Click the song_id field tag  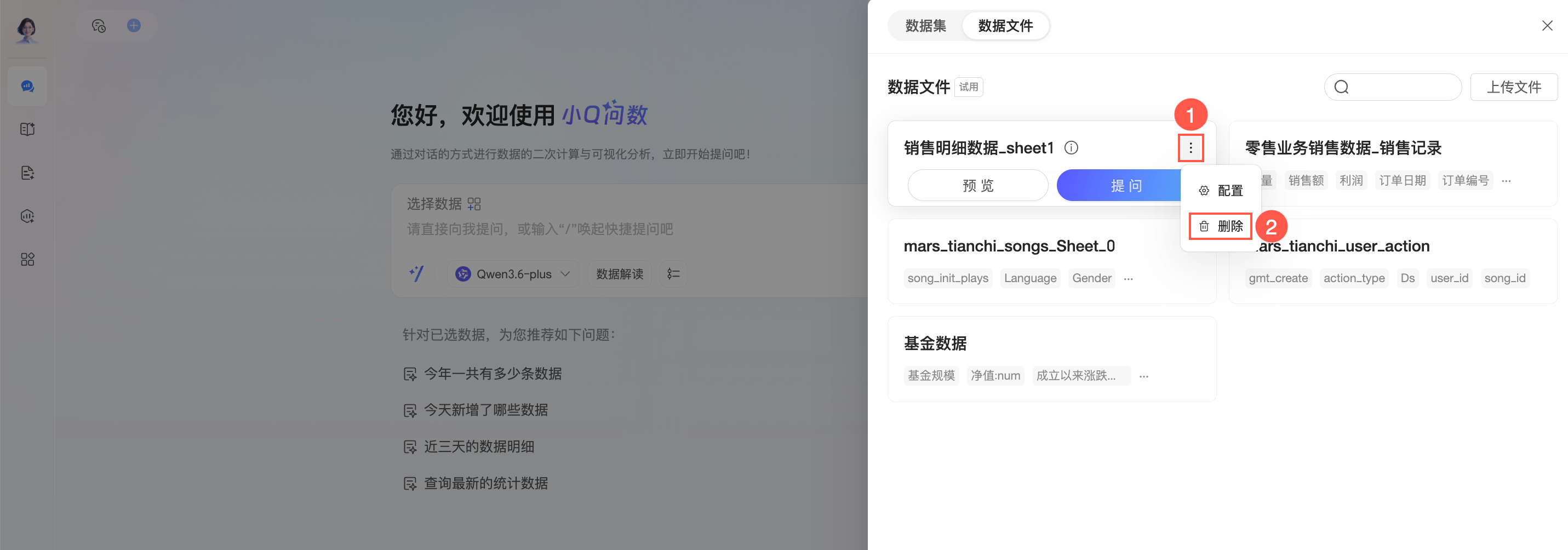[x=1504, y=278]
